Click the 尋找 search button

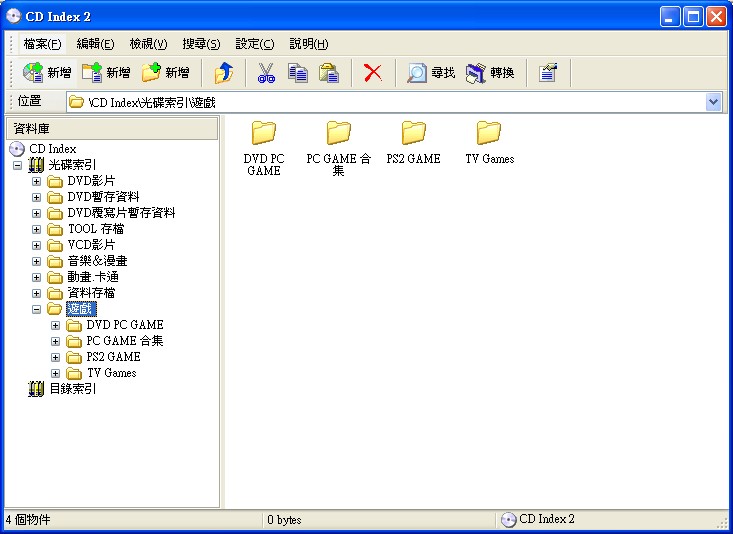[431, 73]
